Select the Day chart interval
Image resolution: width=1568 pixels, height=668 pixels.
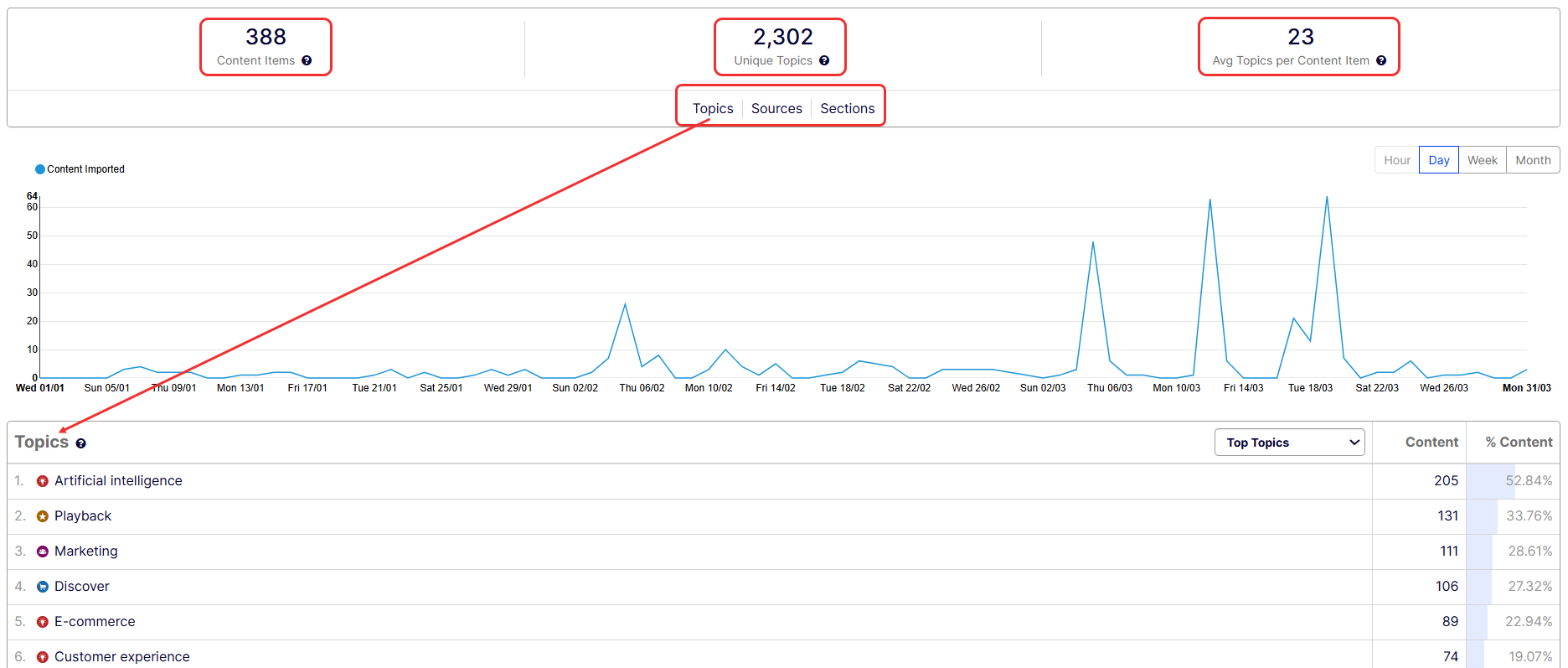click(x=1438, y=160)
